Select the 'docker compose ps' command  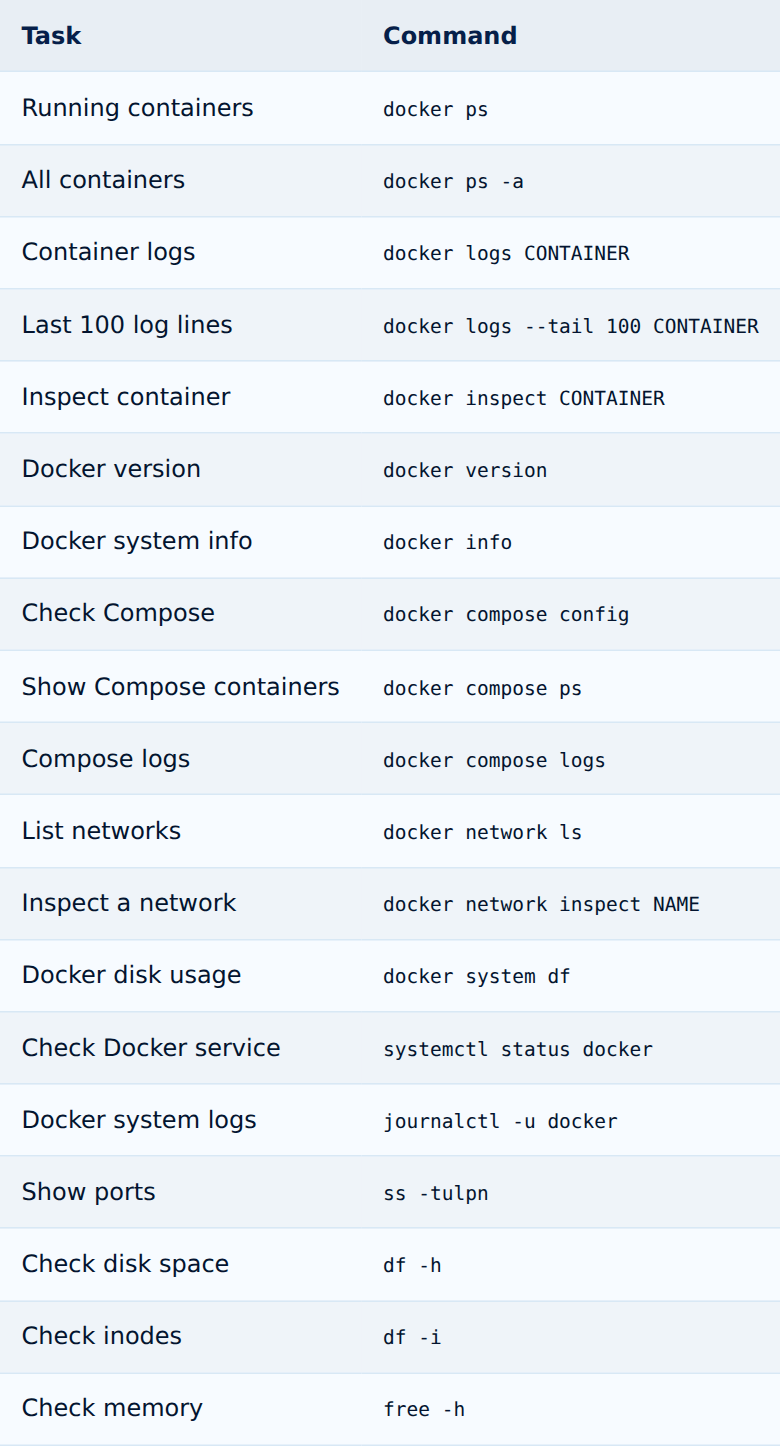click(x=482, y=688)
